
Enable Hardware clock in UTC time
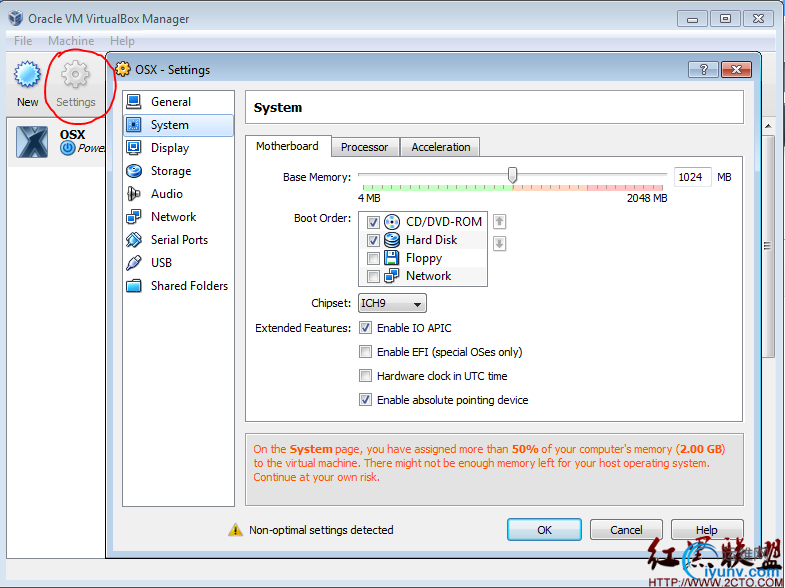(x=365, y=376)
